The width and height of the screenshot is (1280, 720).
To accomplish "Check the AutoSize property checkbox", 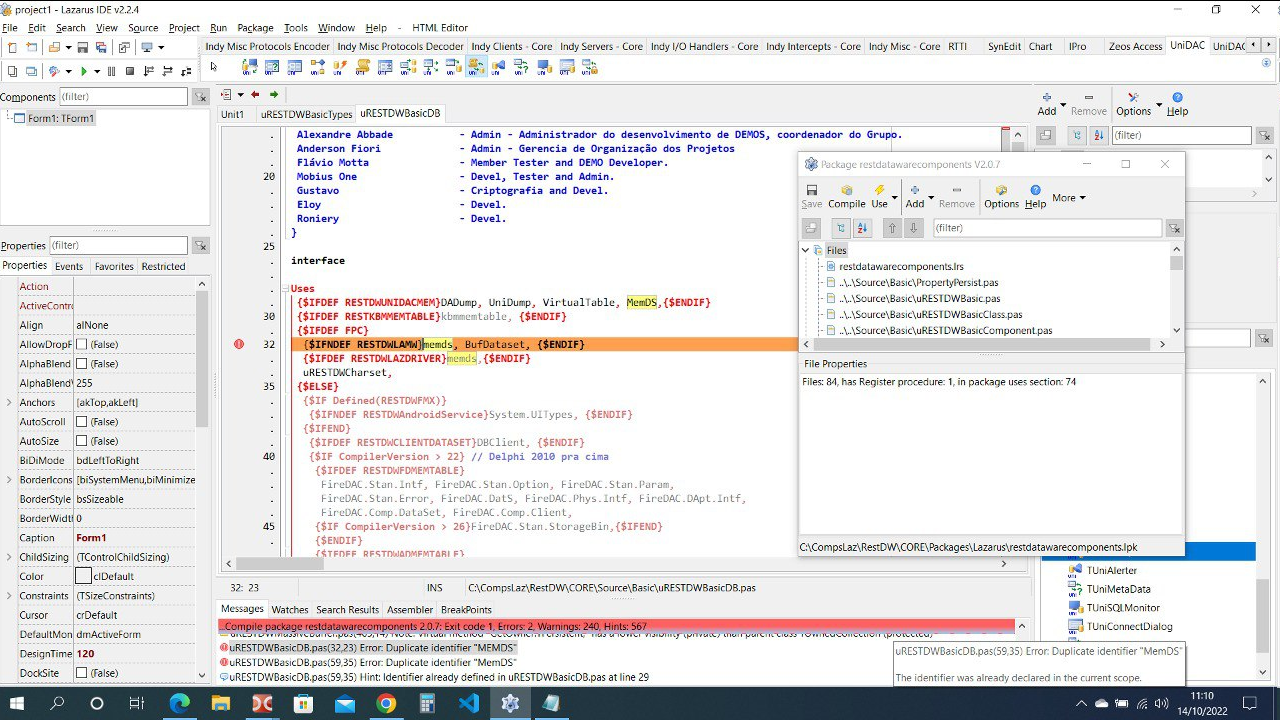I will 82,441.
